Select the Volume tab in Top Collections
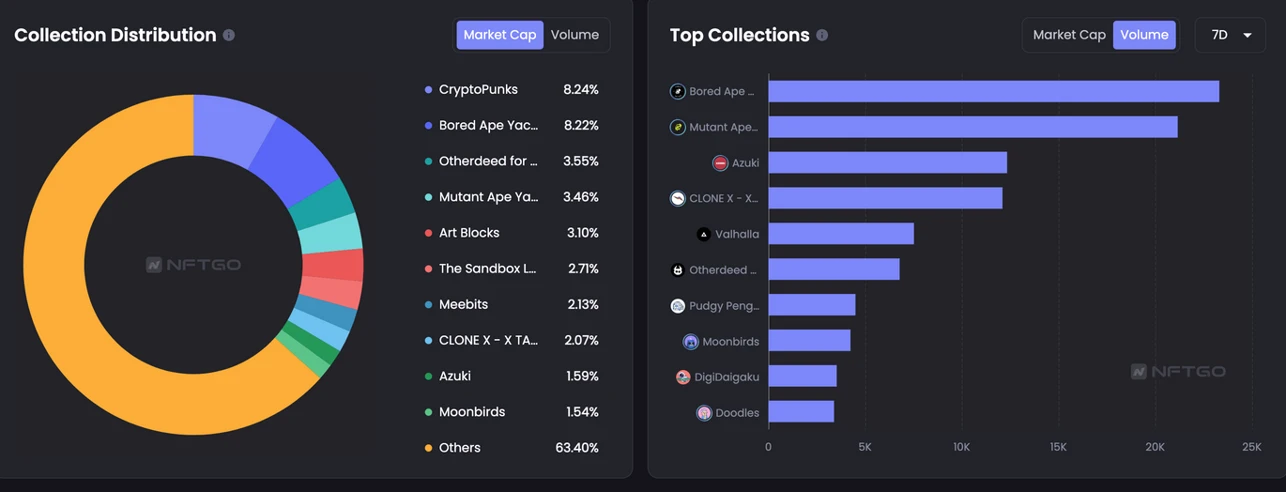Viewport: 1286px width, 492px height. pyautogui.click(x=1144, y=35)
